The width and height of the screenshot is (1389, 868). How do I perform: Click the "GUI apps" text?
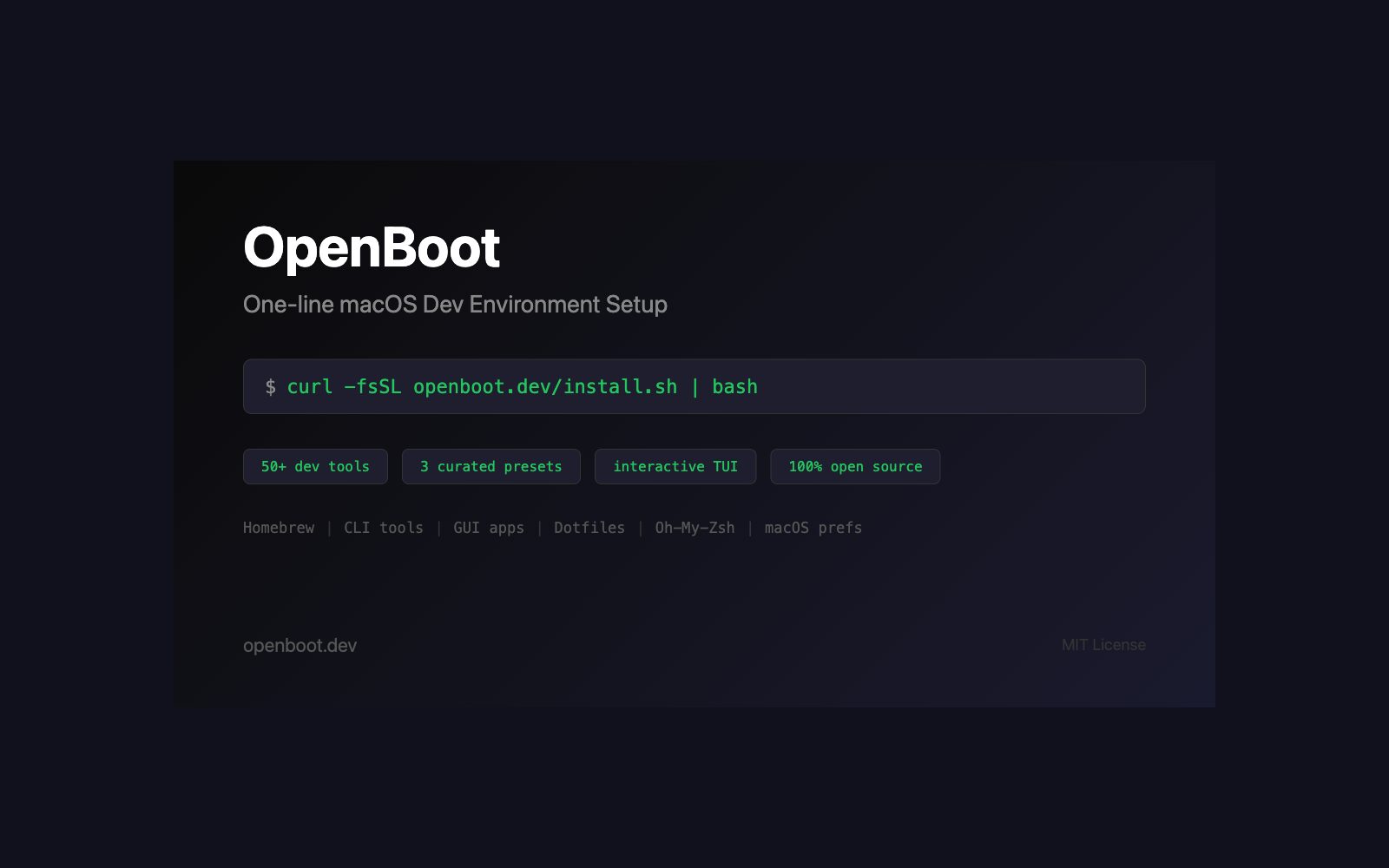pos(488,528)
